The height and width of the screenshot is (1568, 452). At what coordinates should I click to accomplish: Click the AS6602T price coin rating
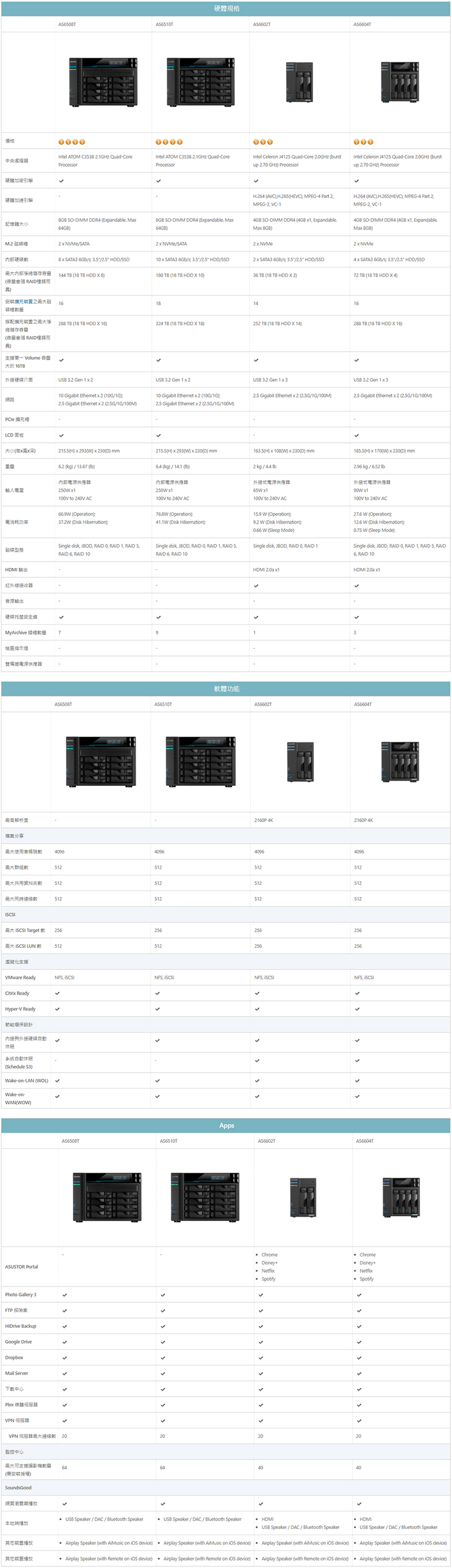click(263, 142)
